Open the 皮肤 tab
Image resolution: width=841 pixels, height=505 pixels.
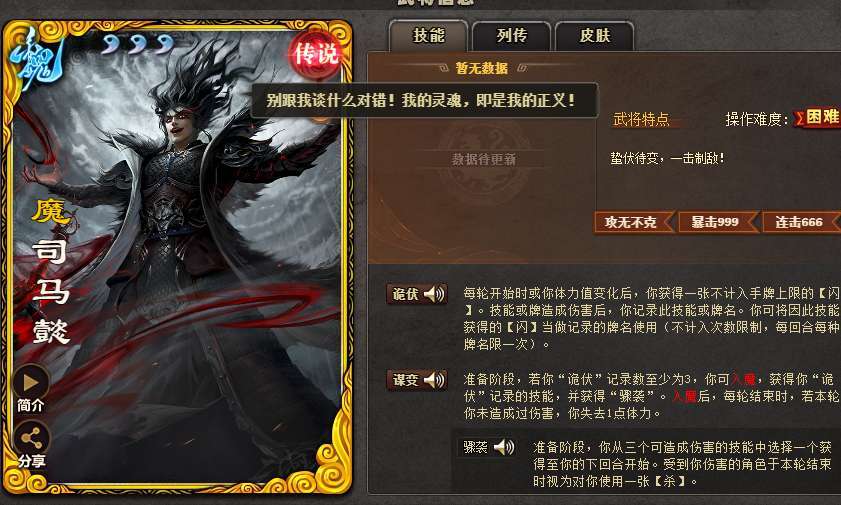coord(595,35)
